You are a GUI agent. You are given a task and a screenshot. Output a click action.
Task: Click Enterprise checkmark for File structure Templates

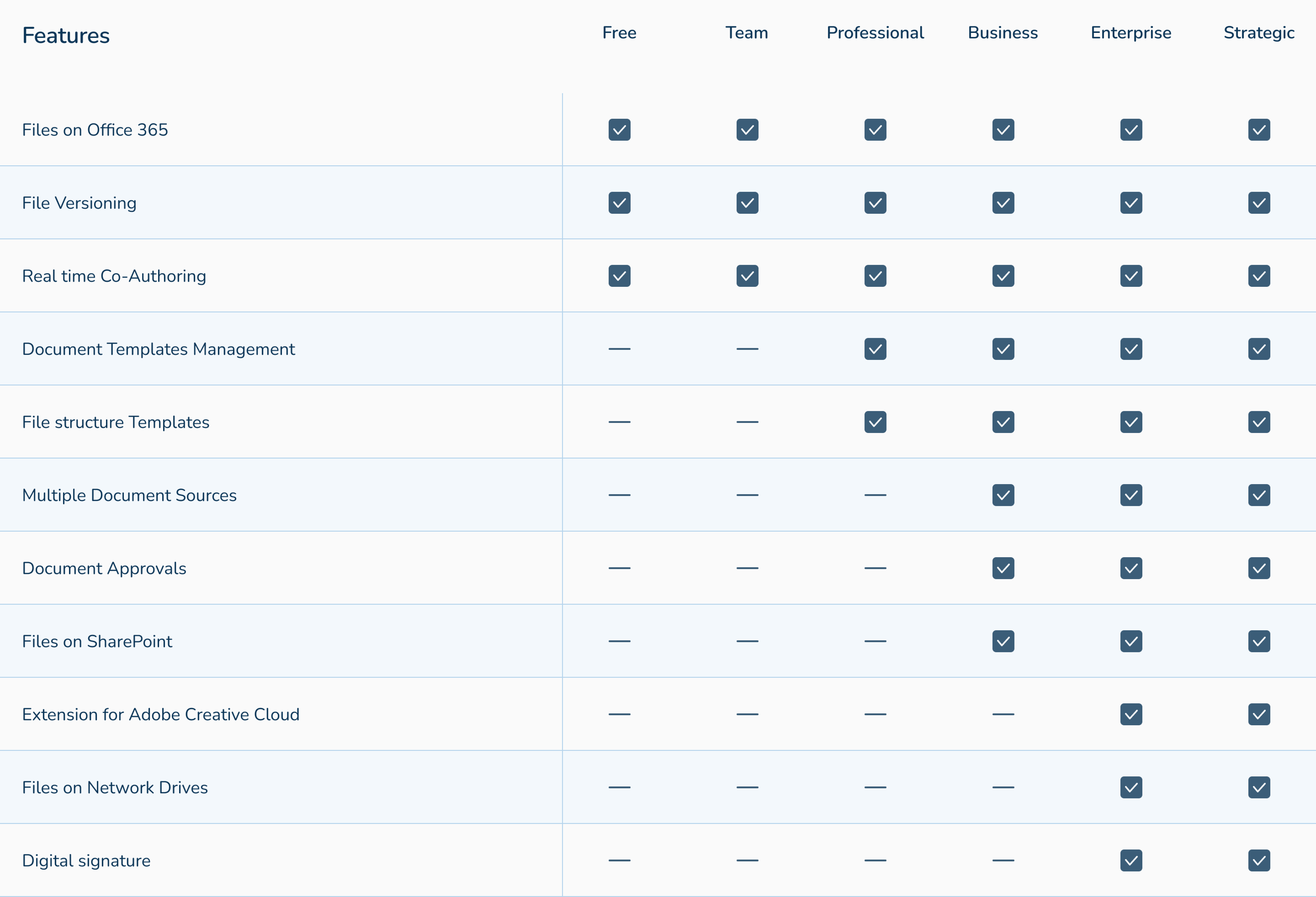tap(1131, 422)
